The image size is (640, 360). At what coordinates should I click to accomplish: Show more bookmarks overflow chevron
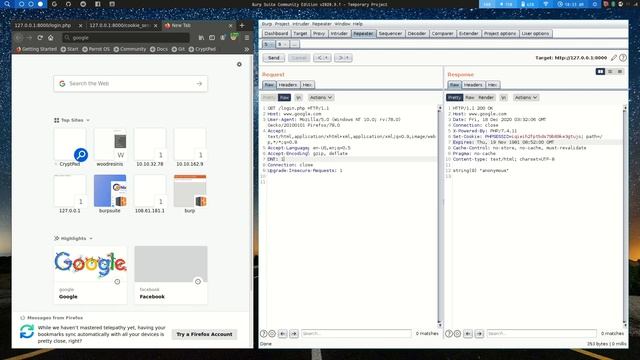[247, 49]
